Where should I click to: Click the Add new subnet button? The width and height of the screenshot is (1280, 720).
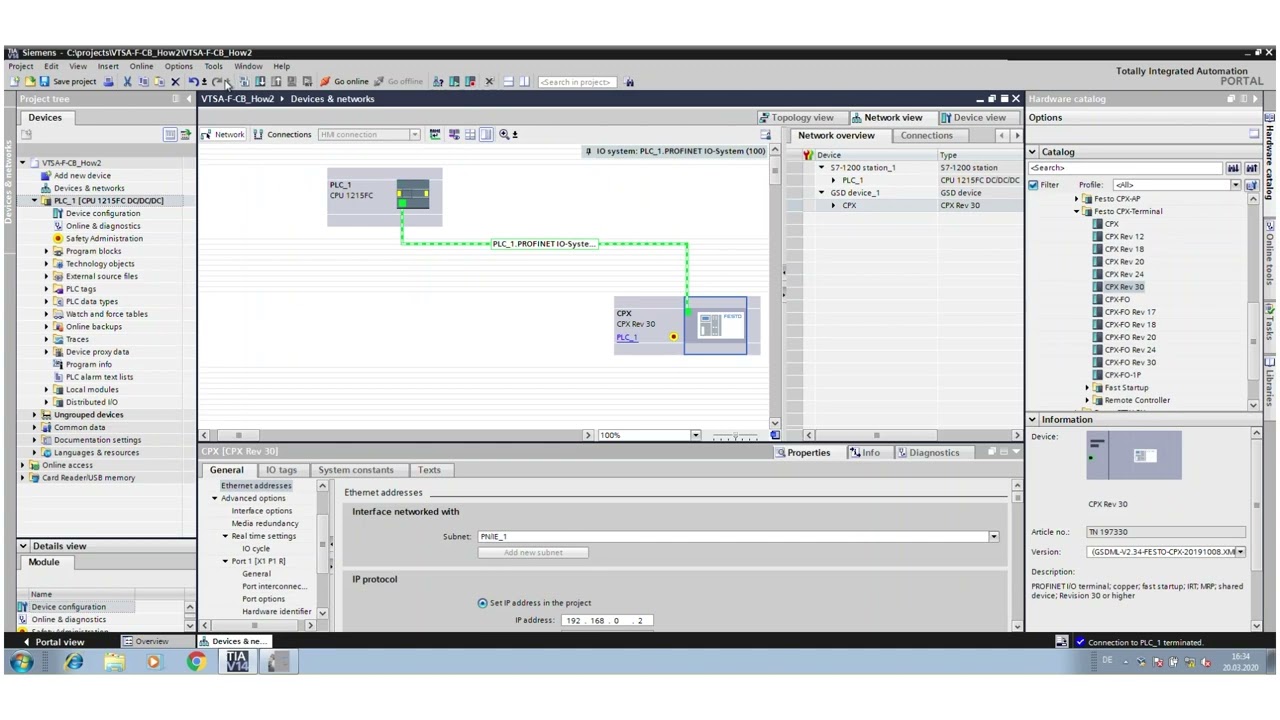pyautogui.click(x=533, y=553)
